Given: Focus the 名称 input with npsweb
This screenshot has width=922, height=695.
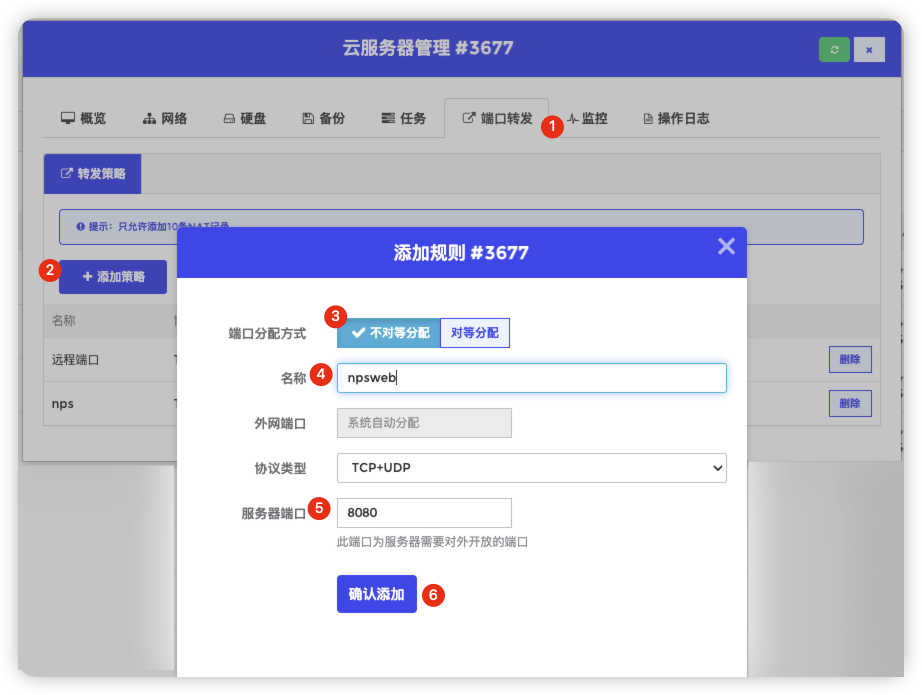Looking at the screenshot, I should [x=532, y=377].
